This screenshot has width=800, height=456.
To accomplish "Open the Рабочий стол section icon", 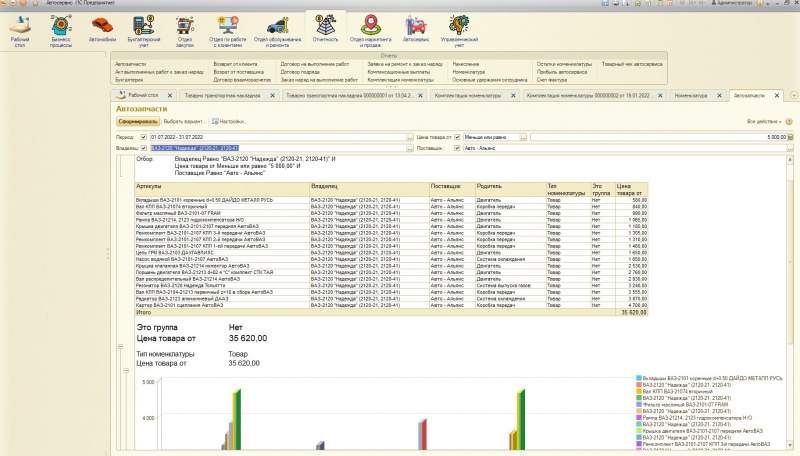I will coord(20,31).
